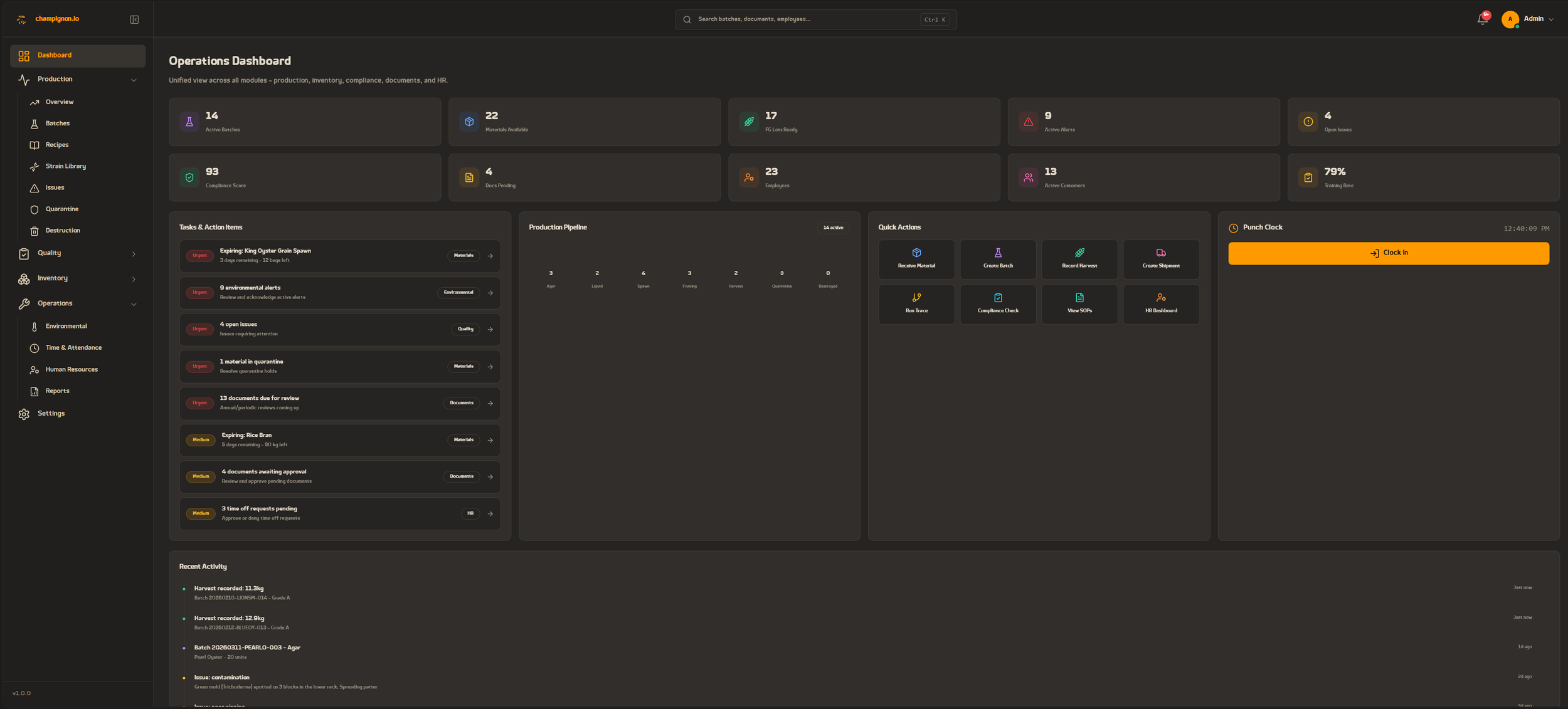The image size is (1568, 709).
Task: Collapse the sidebar using the panel icon
Action: (134, 19)
